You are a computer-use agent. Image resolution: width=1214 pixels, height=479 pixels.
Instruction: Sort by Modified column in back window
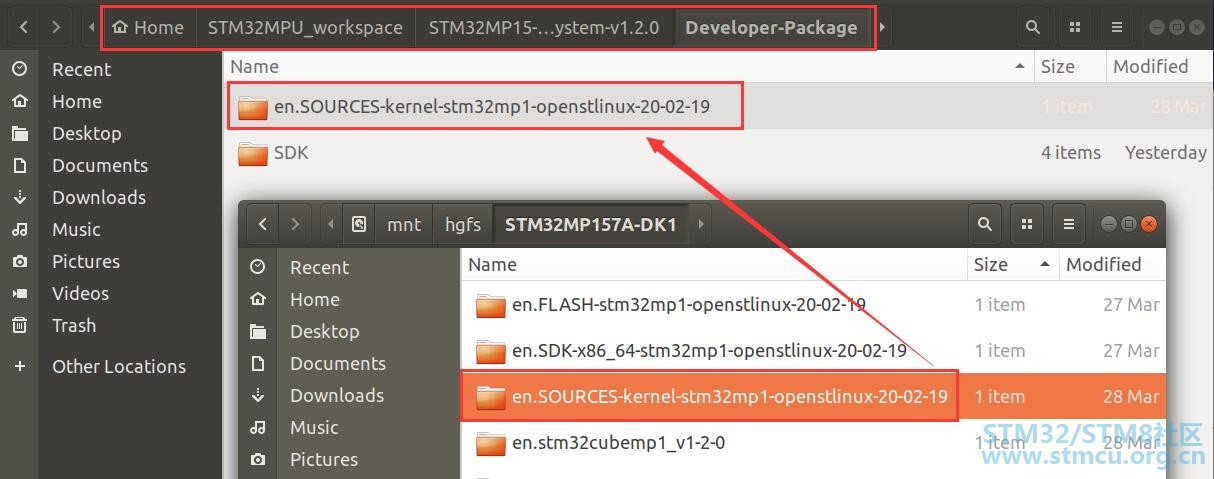pos(1159,67)
